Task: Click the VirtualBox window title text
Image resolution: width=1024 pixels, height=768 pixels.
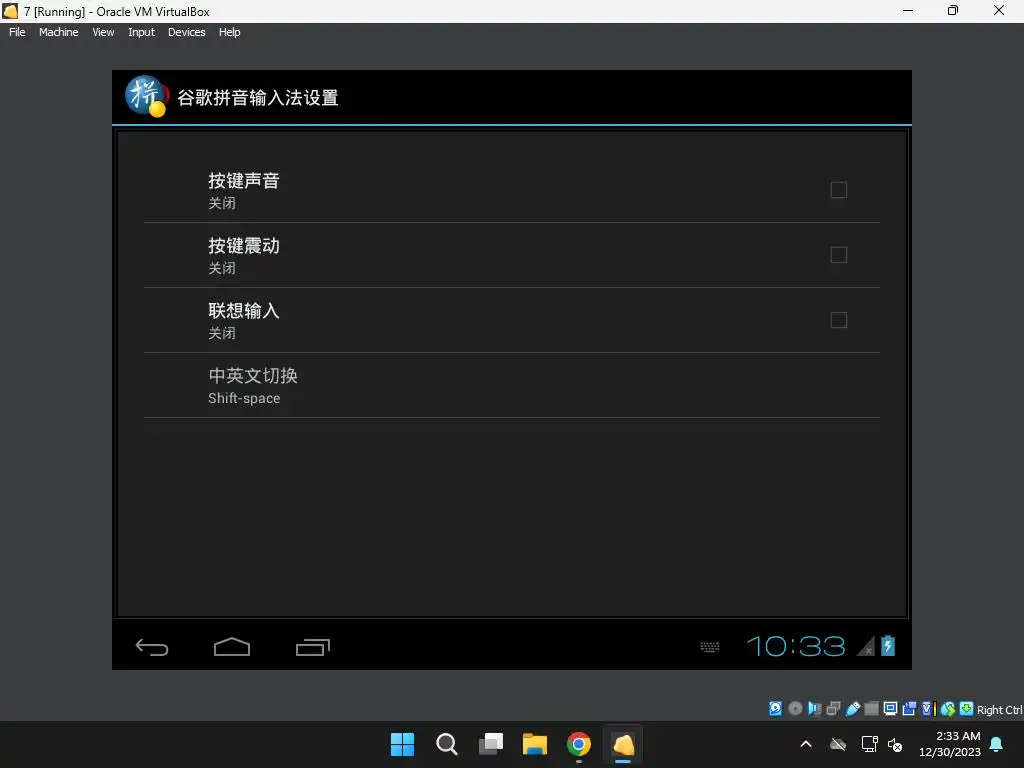Action: [117, 11]
